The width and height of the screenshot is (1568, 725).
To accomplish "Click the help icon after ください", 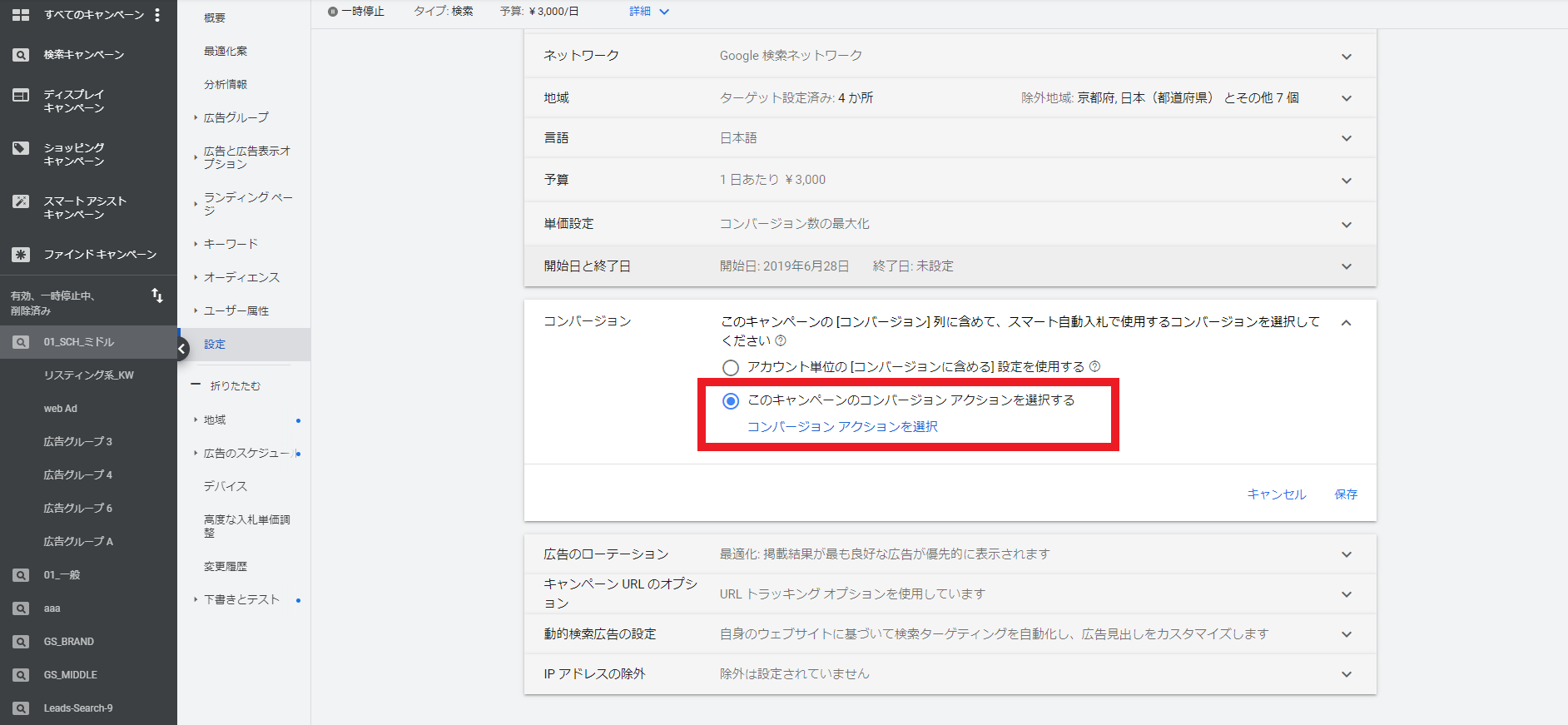I will [781, 340].
